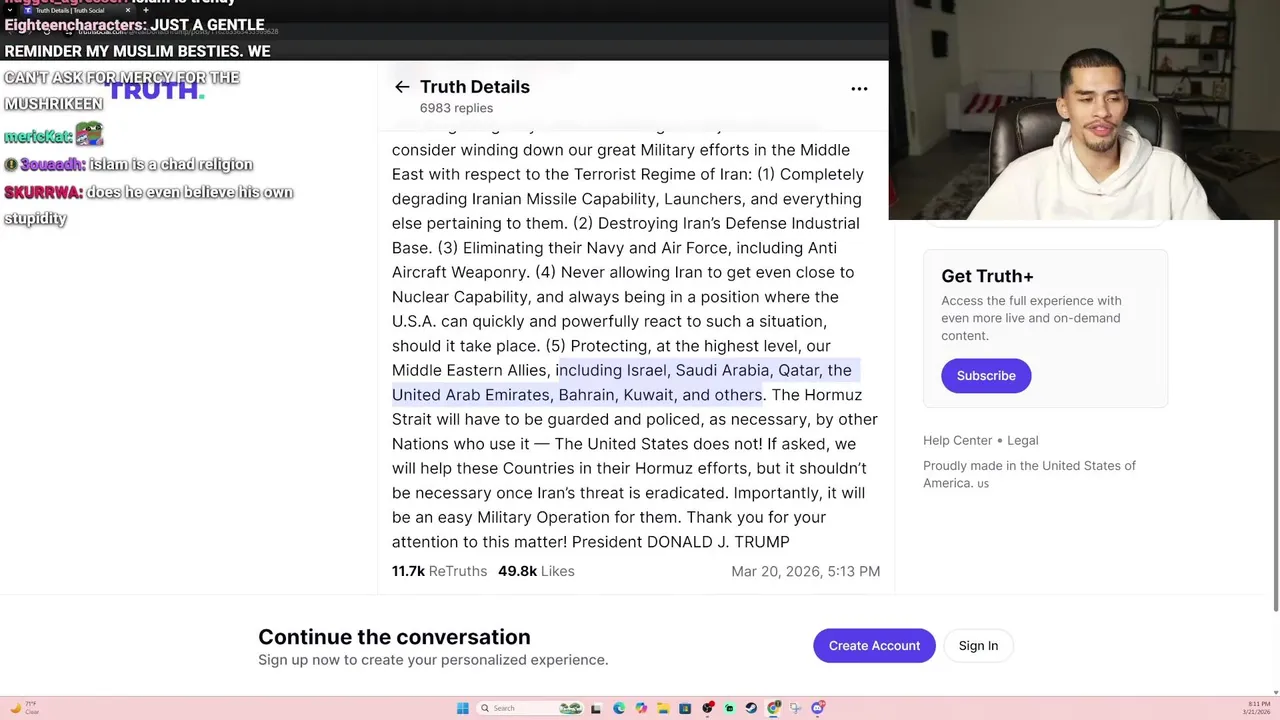This screenshot has height=720, width=1280.
Task: Click the TRUTH logo in the sidebar
Action: (155, 90)
